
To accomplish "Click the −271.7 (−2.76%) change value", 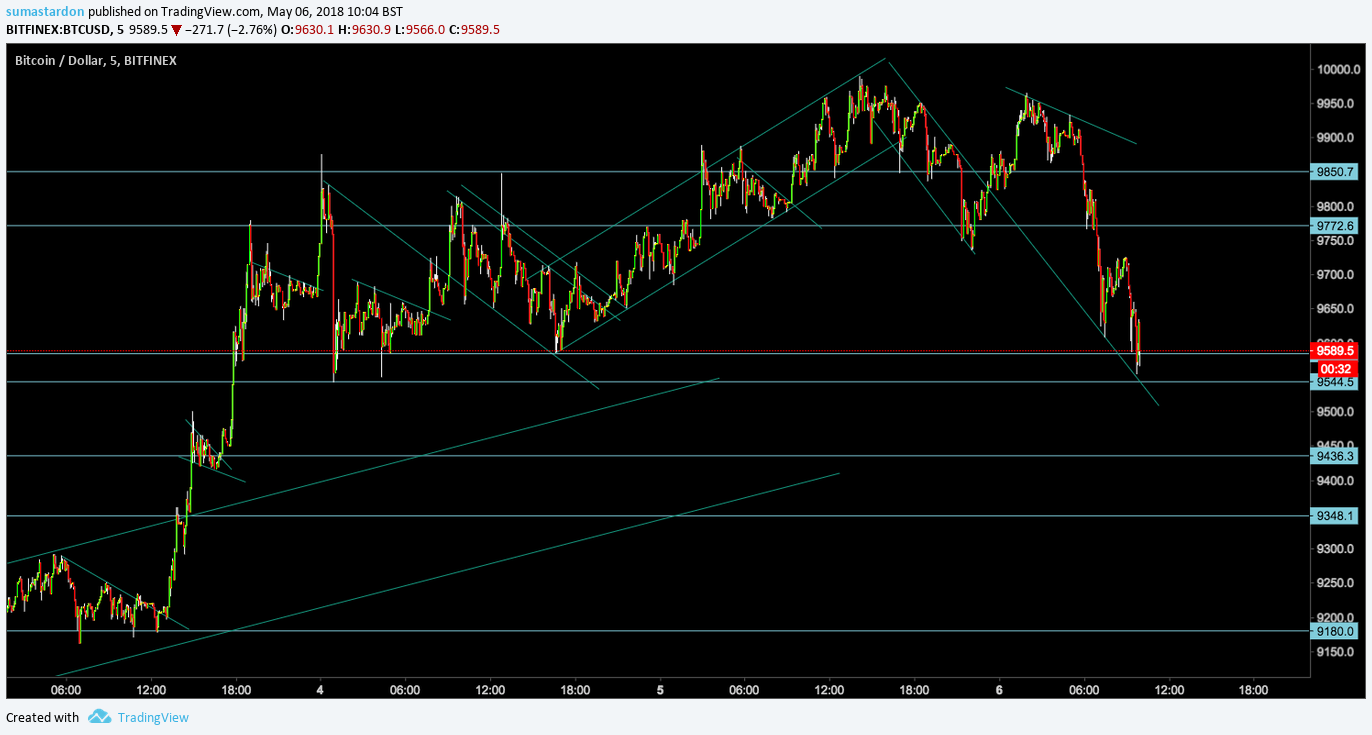I will (x=233, y=29).
